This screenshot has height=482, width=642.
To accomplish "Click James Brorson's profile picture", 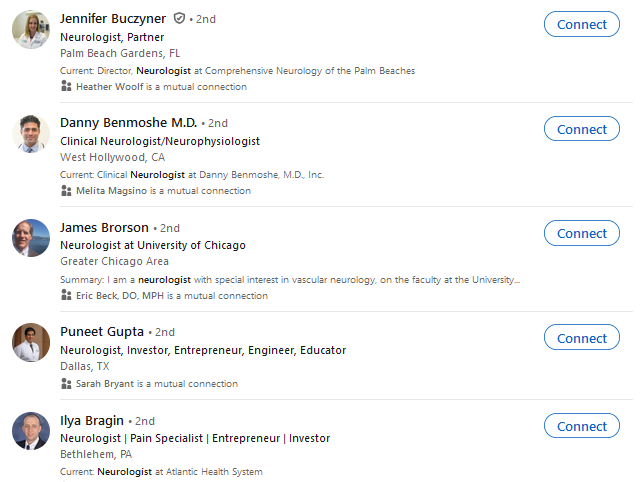I will point(31,238).
